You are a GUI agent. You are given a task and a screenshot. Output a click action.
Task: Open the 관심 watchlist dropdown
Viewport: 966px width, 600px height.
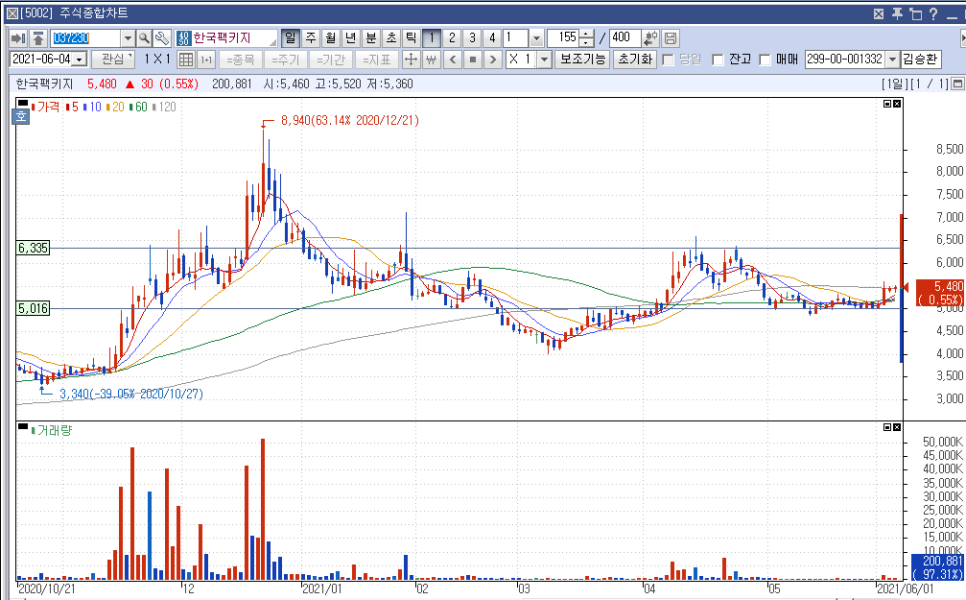(x=113, y=60)
